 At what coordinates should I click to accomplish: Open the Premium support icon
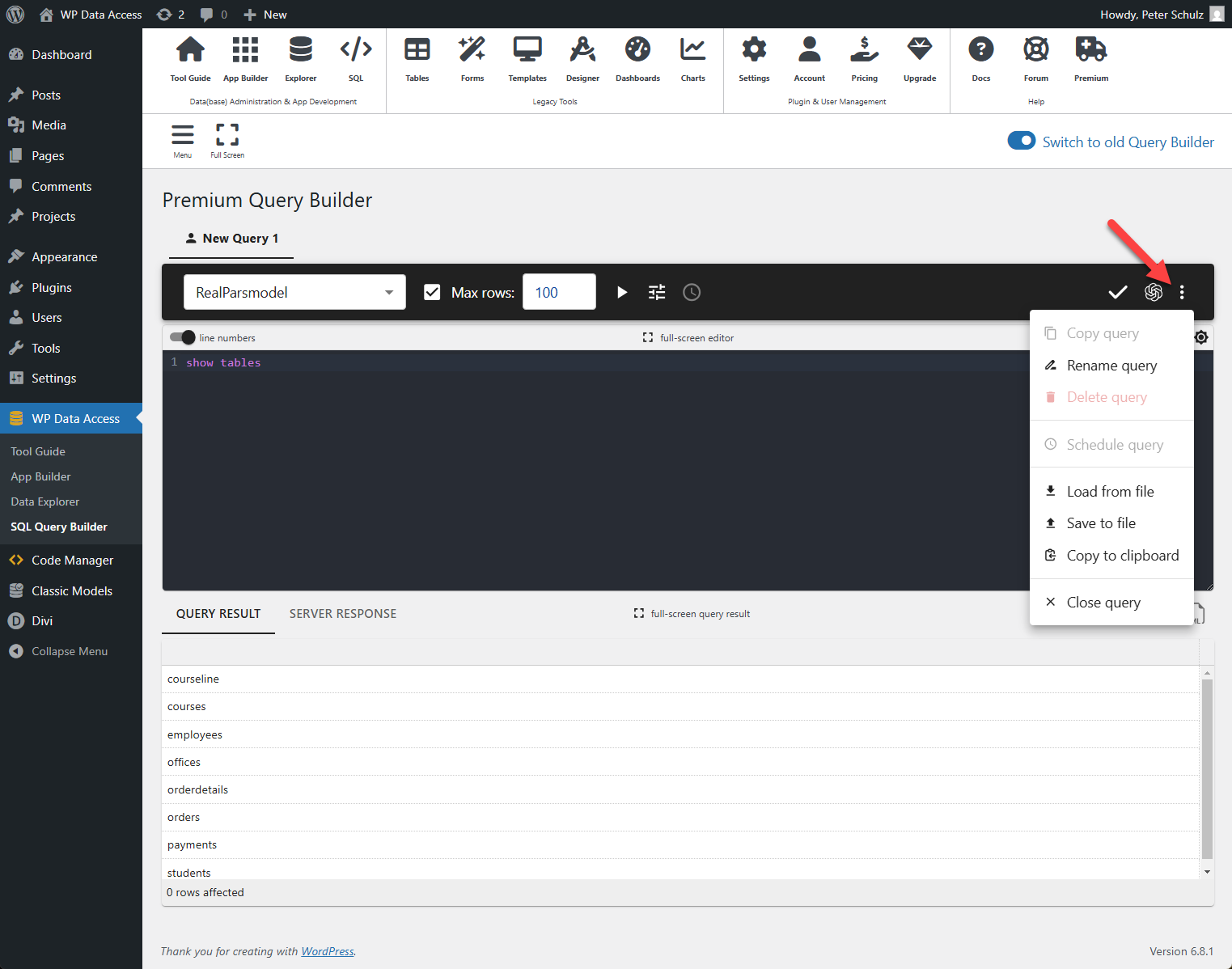coord(1091,49)
